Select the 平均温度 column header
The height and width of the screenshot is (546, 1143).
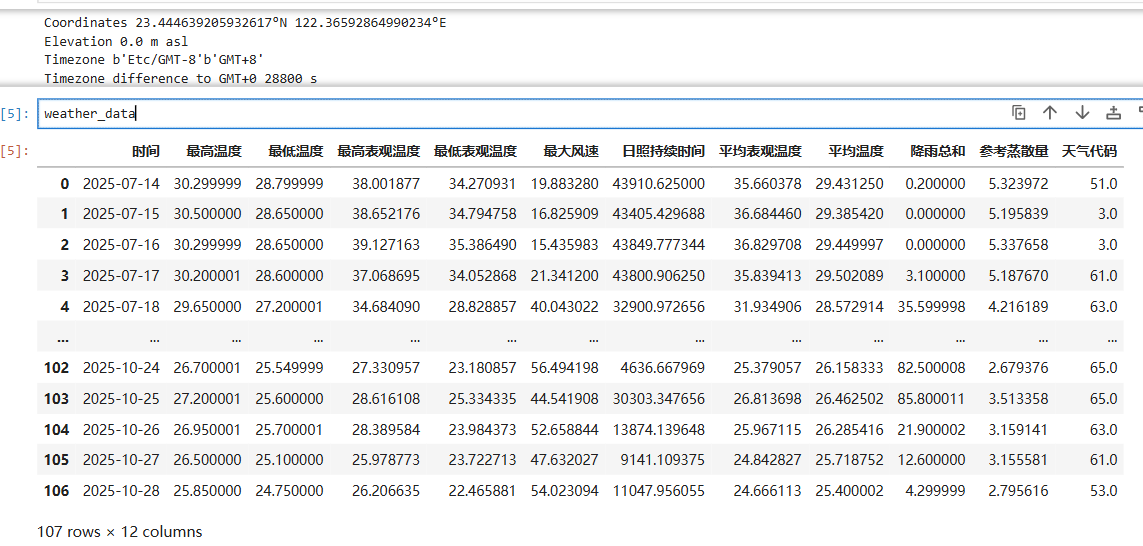click(x=856, y=152)
